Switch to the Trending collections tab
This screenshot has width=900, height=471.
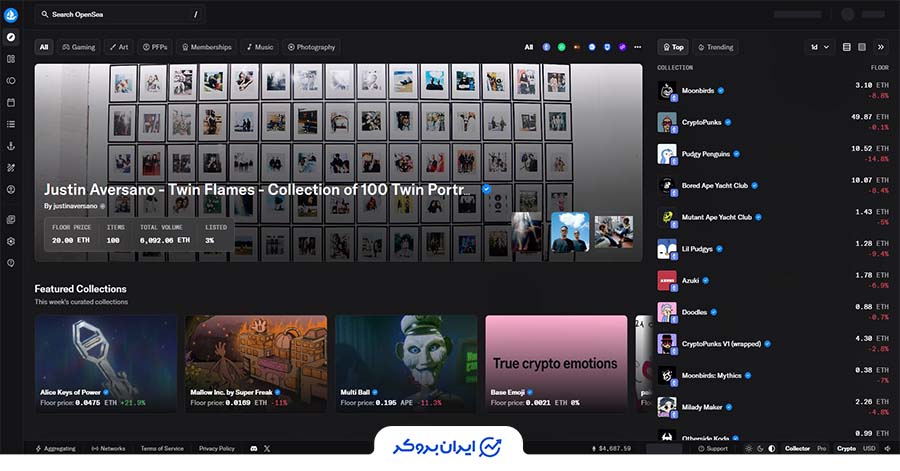pyautogui.click(x=715, y=47)
